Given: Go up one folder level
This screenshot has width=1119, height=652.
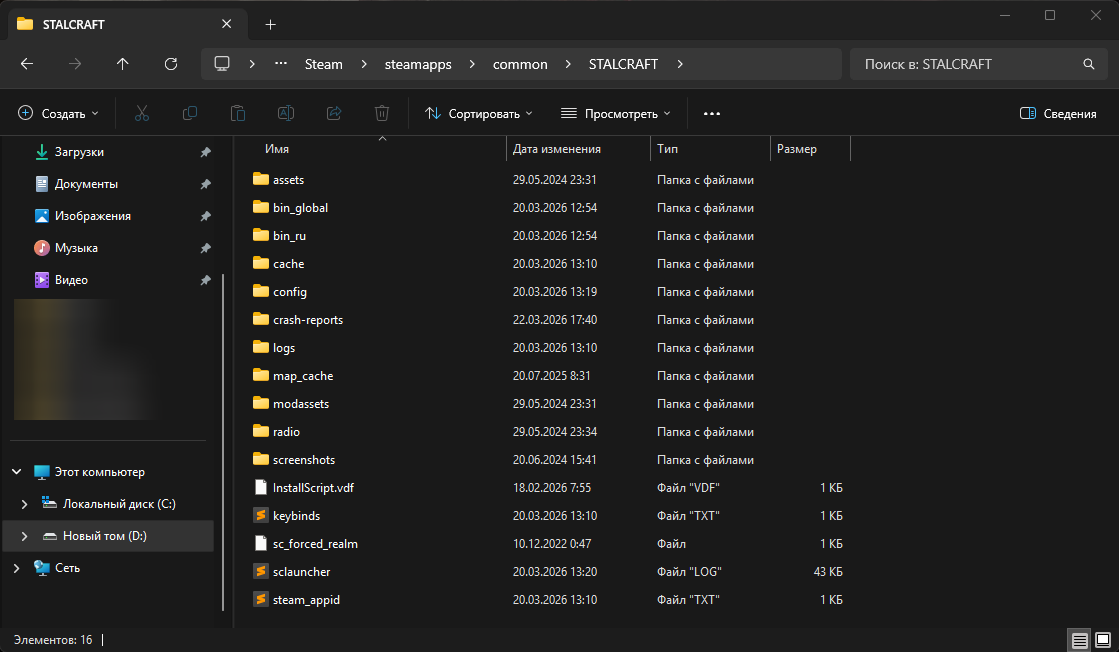Looking at the screenshot, I should point(123,64).
